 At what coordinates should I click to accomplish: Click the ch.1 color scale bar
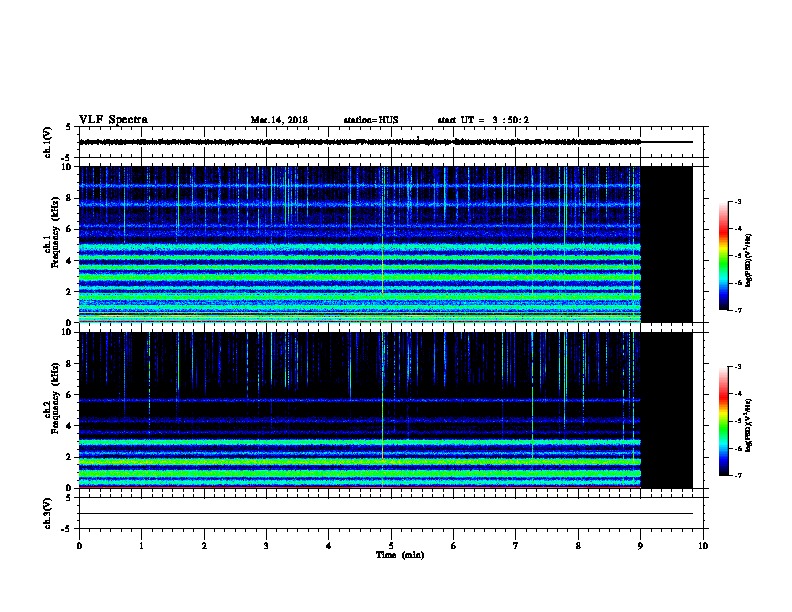[x=723, y=256]
